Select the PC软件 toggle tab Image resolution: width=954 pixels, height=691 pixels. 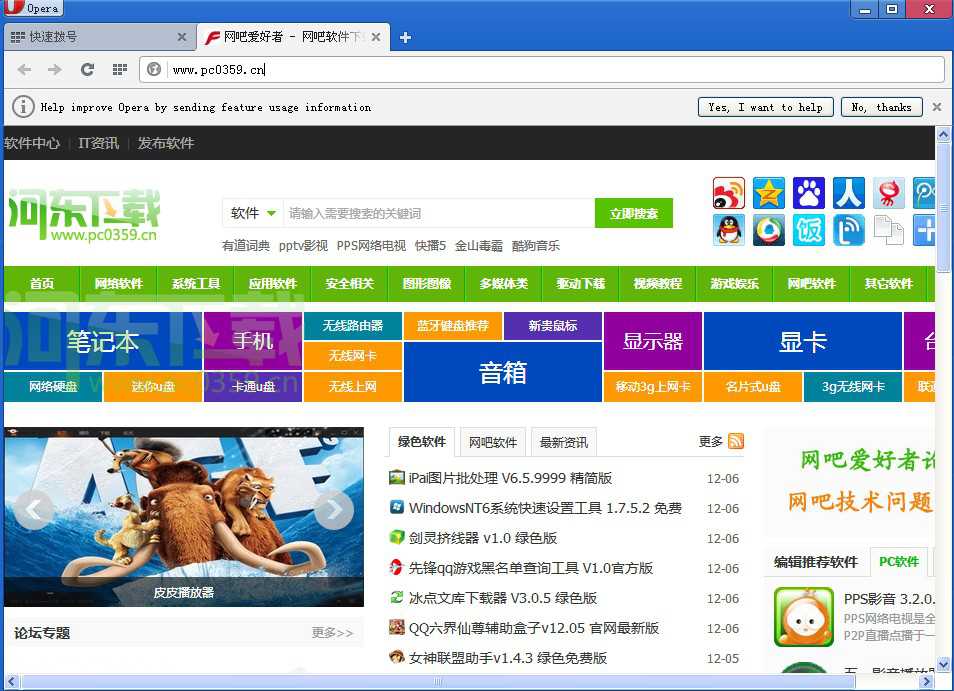899,561
